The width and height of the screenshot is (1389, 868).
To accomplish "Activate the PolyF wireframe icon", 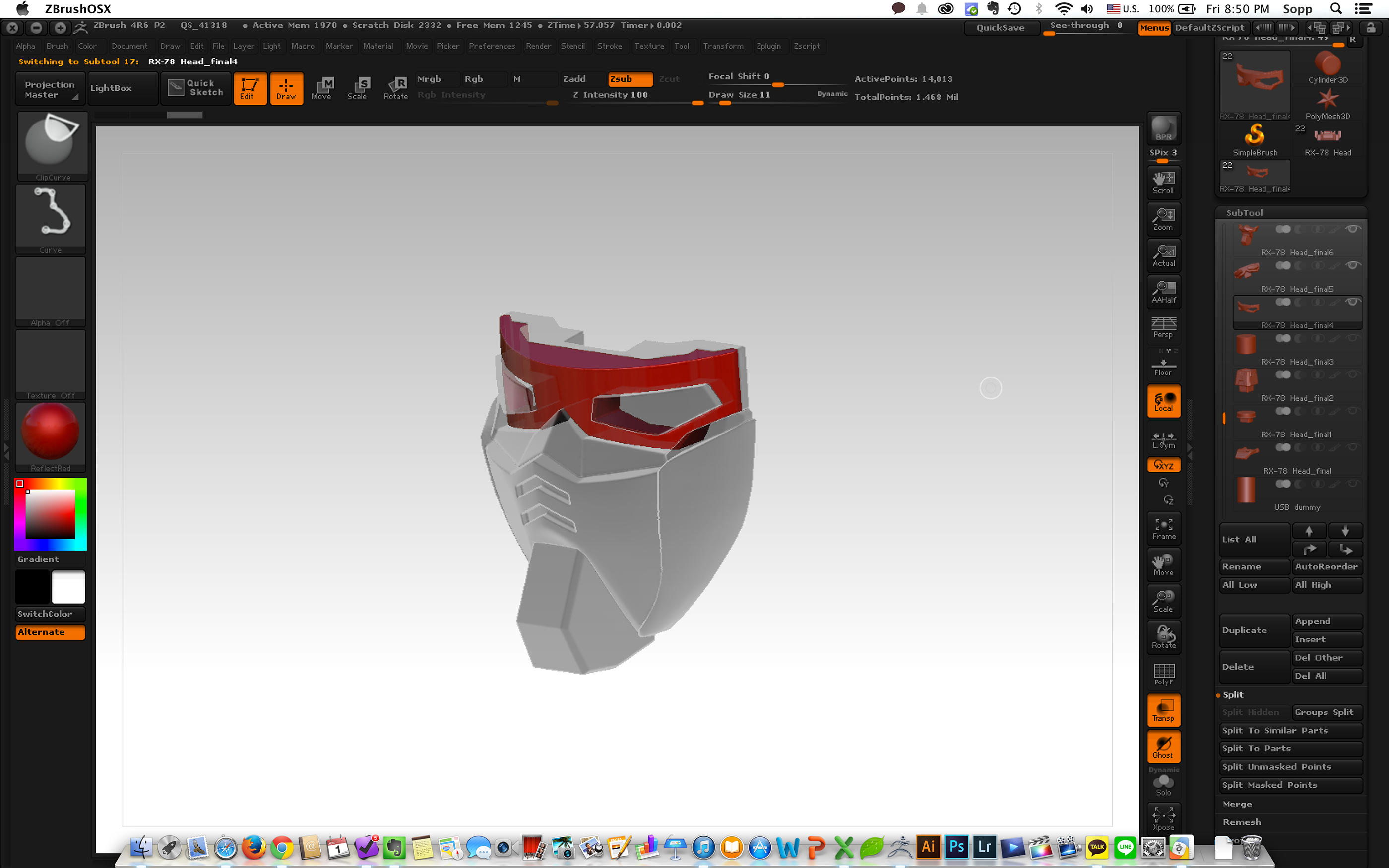I will (1163, 674).
